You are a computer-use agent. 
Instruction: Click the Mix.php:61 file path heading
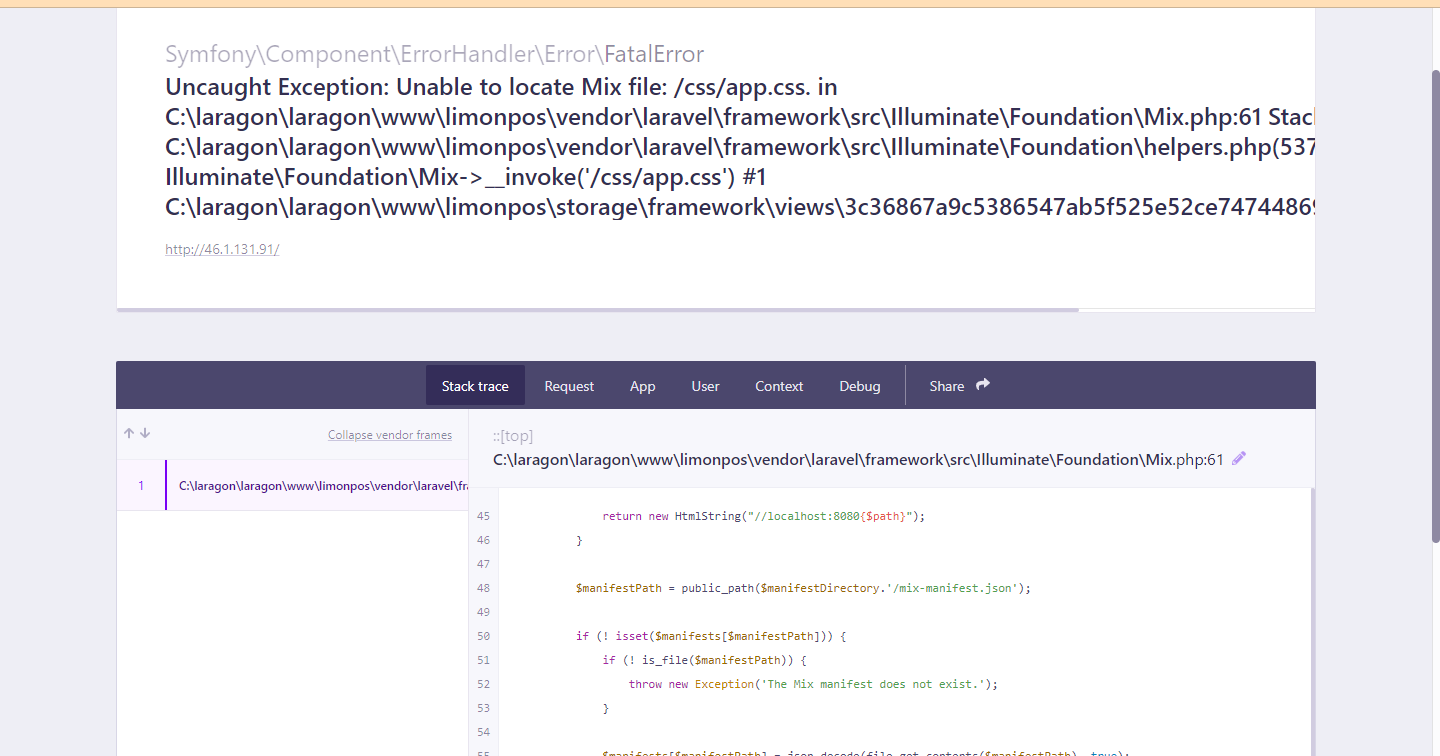tap(855, 459)
